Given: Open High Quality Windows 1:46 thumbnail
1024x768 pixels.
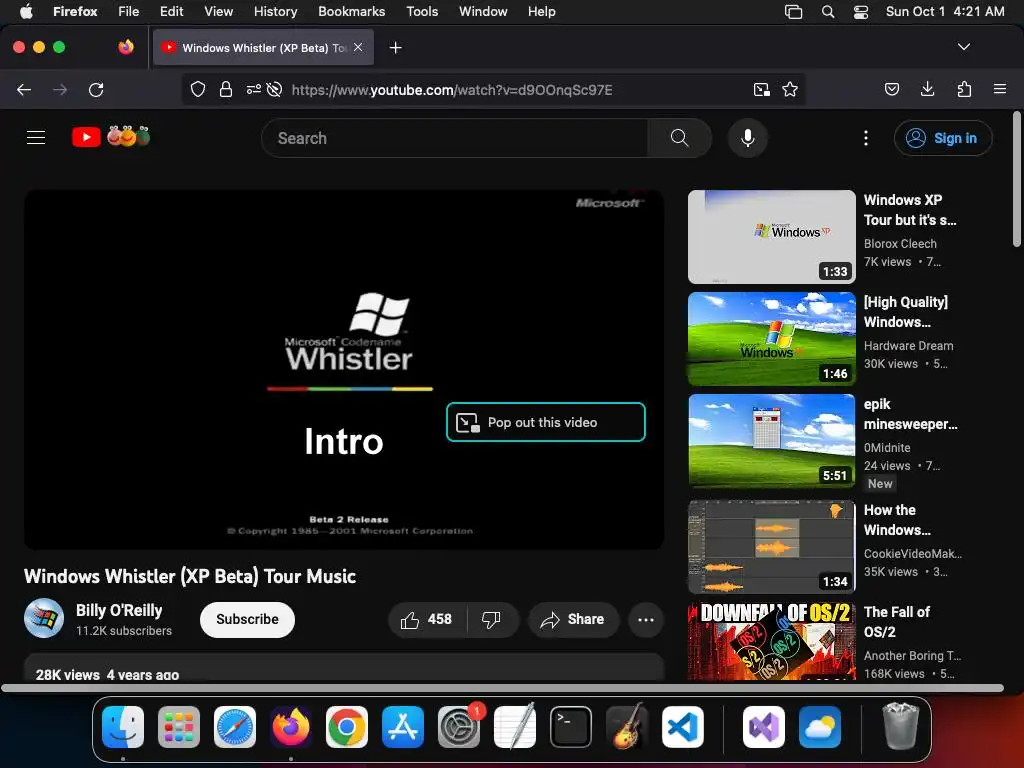Looking at the screenshot, I should coord(771,338).
